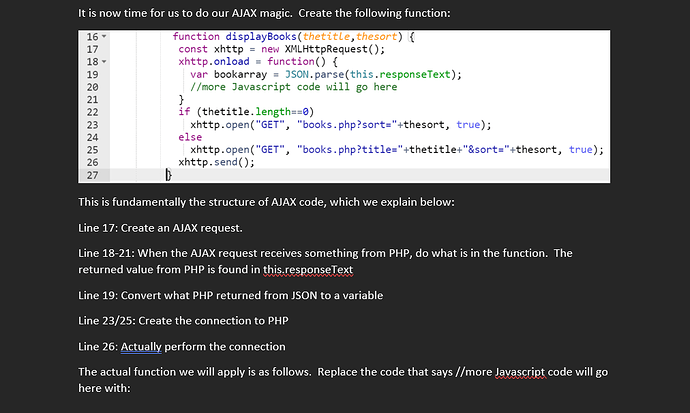The height and width of the screenshot is (413, 690).
Task: Click the "&sort=" string on line 25
Action: click(486, 150)
